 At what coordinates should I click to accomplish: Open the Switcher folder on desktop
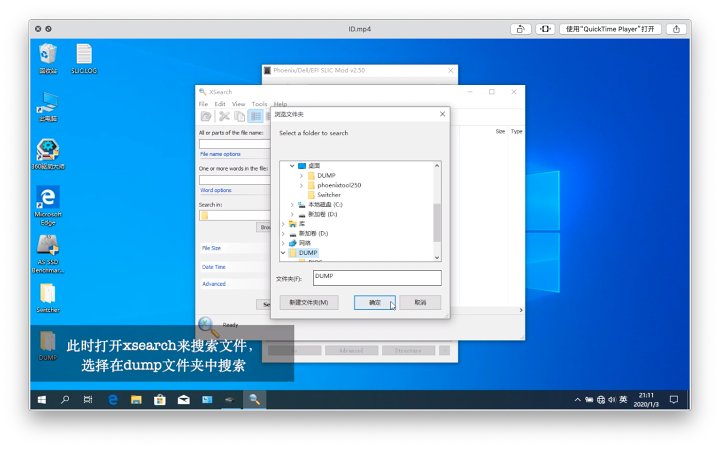[x=47, y=292]
